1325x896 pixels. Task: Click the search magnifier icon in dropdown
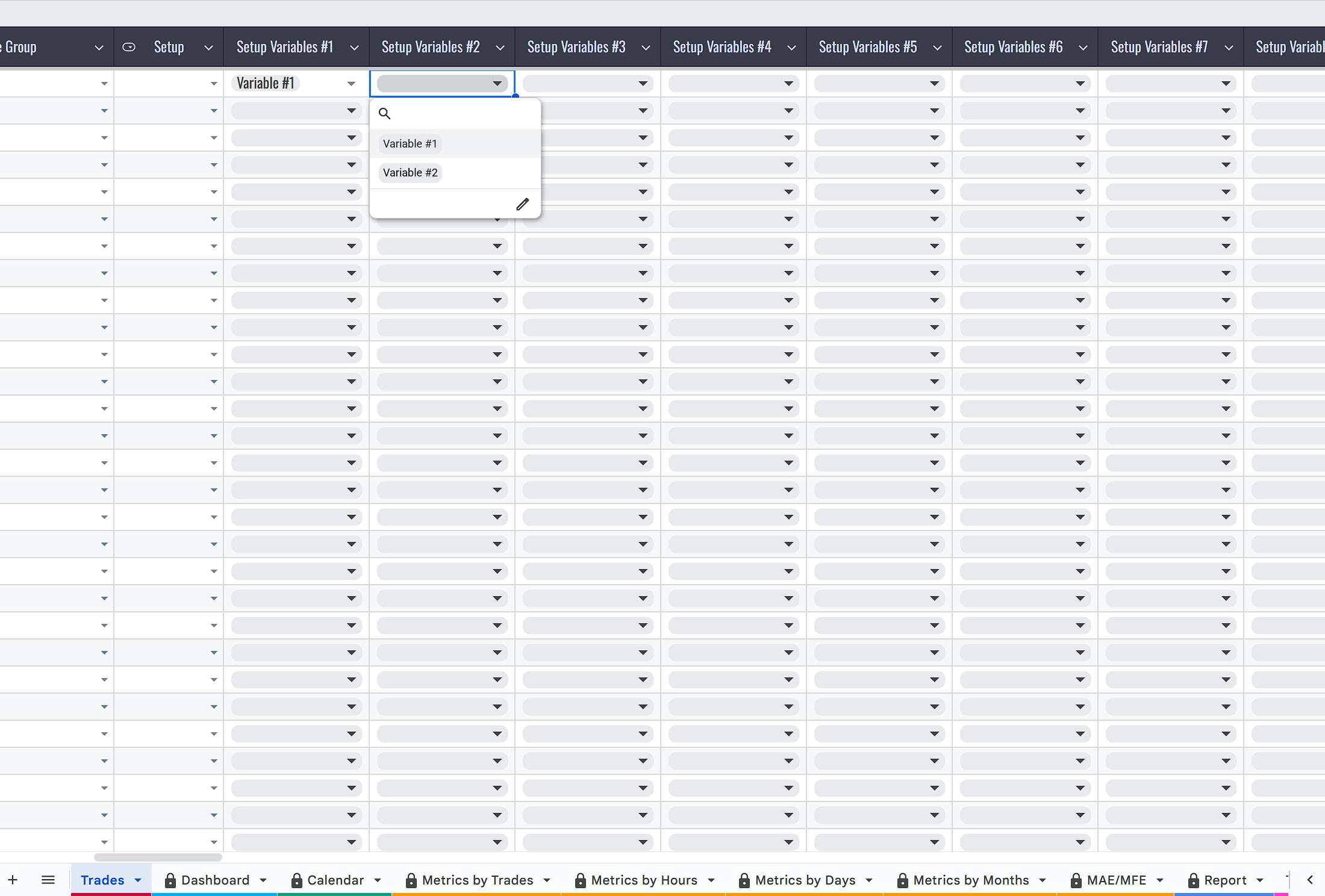coord(384,113)
